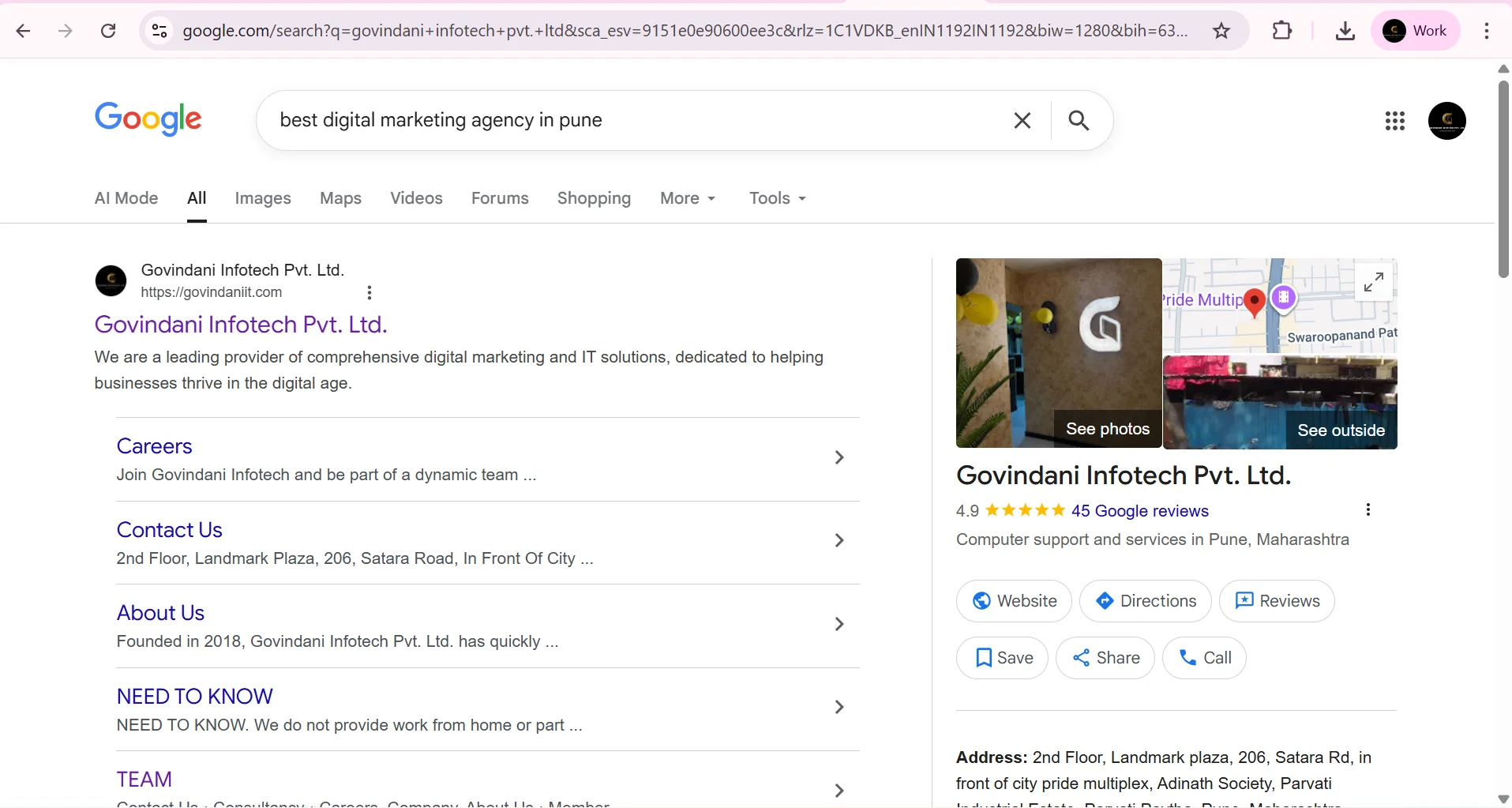The height and width of the screenshot is (808, 1512).
Task: Switch to Images tab
Action: click(x=263, y=198)
